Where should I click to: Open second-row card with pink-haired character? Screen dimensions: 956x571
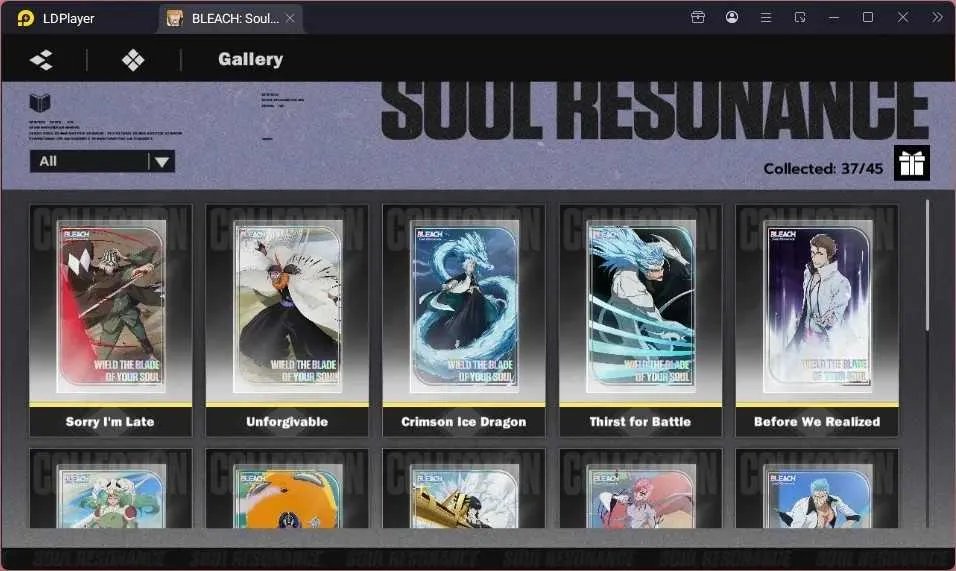click(640, 489)
